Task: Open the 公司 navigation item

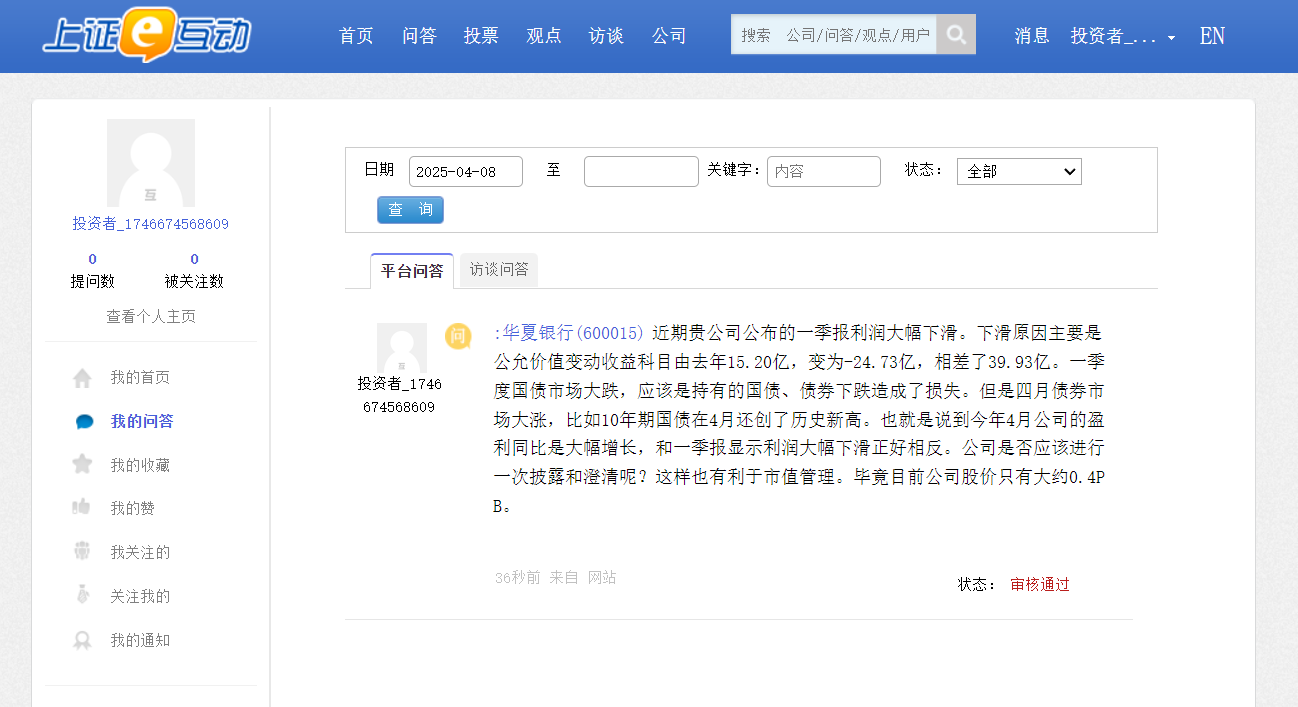Action: pos(669,35)
